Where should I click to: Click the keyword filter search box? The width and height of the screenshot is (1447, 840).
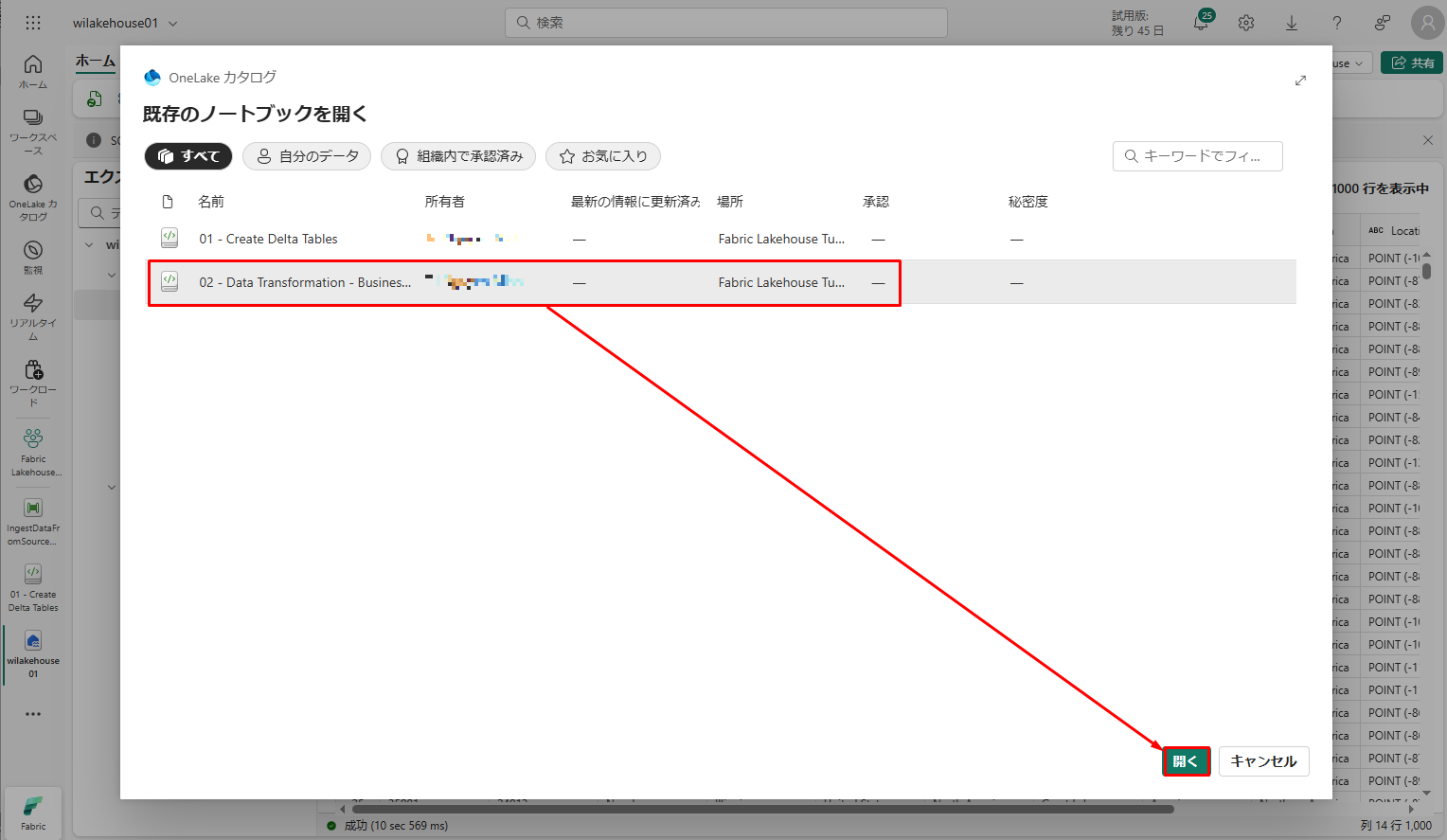click(x=1198, y=156)
